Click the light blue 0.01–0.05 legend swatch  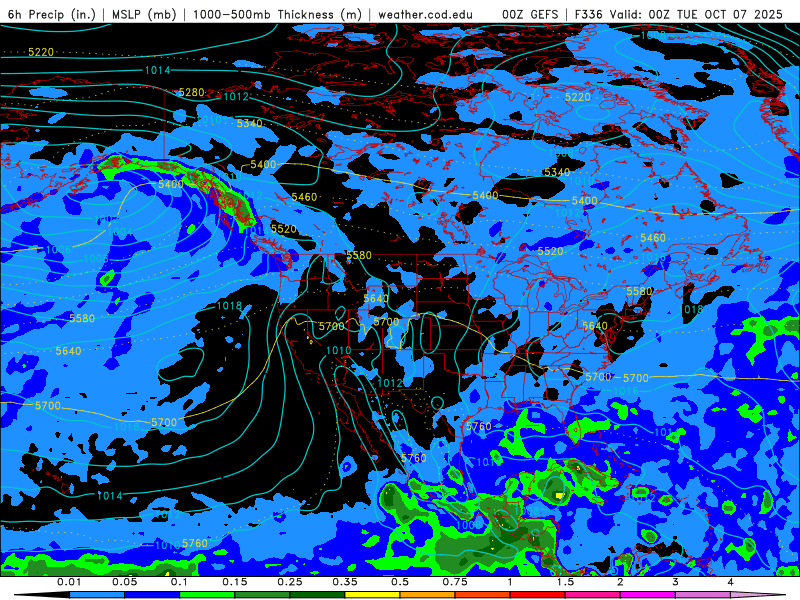(96, 595)
